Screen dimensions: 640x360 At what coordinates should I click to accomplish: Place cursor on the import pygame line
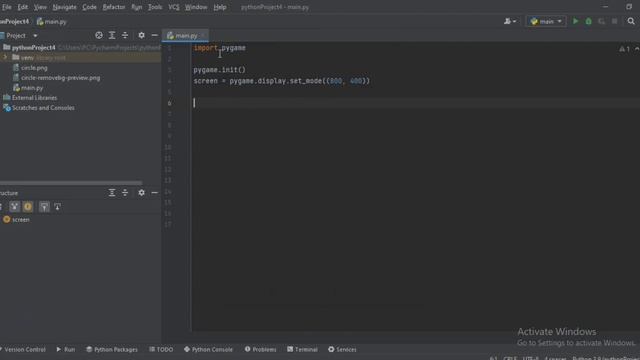[x=220, y=48]
